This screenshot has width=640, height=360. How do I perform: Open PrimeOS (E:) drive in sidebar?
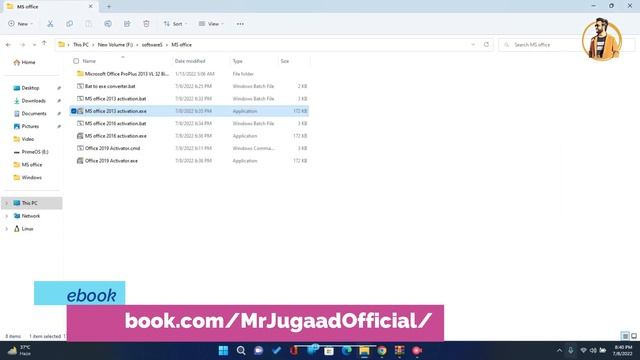coord(31,152)
